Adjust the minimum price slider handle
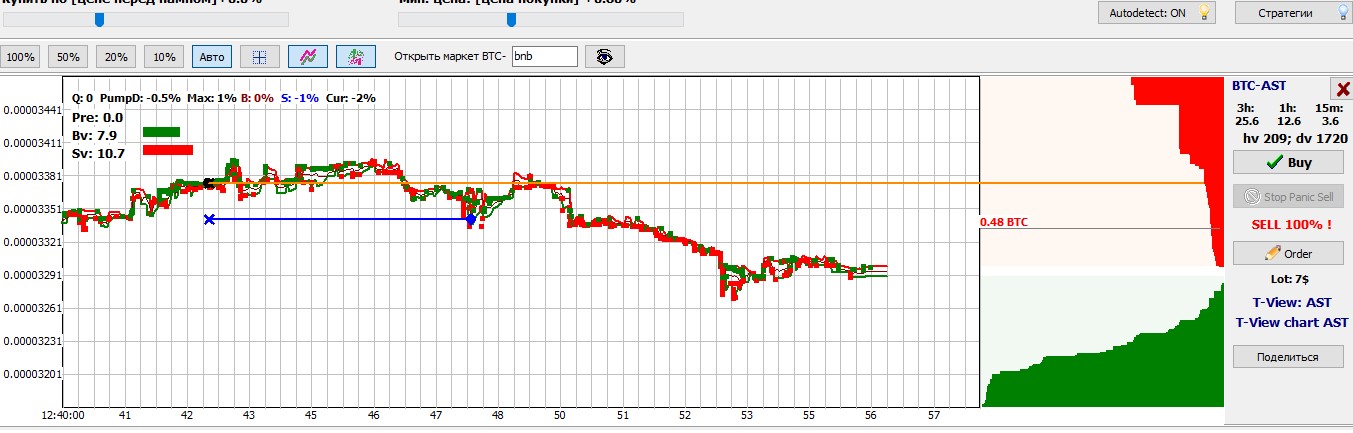This screenshot has width=1353, height=433. [512, 19]
